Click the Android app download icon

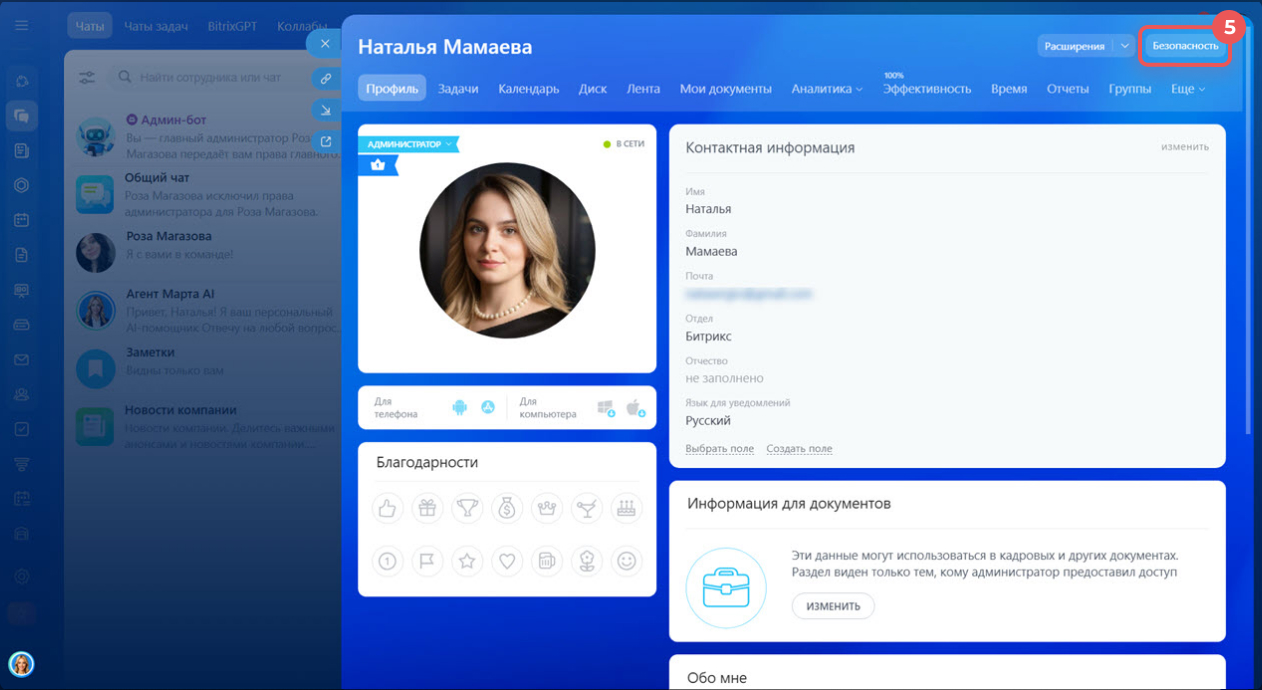click(460, 407)
